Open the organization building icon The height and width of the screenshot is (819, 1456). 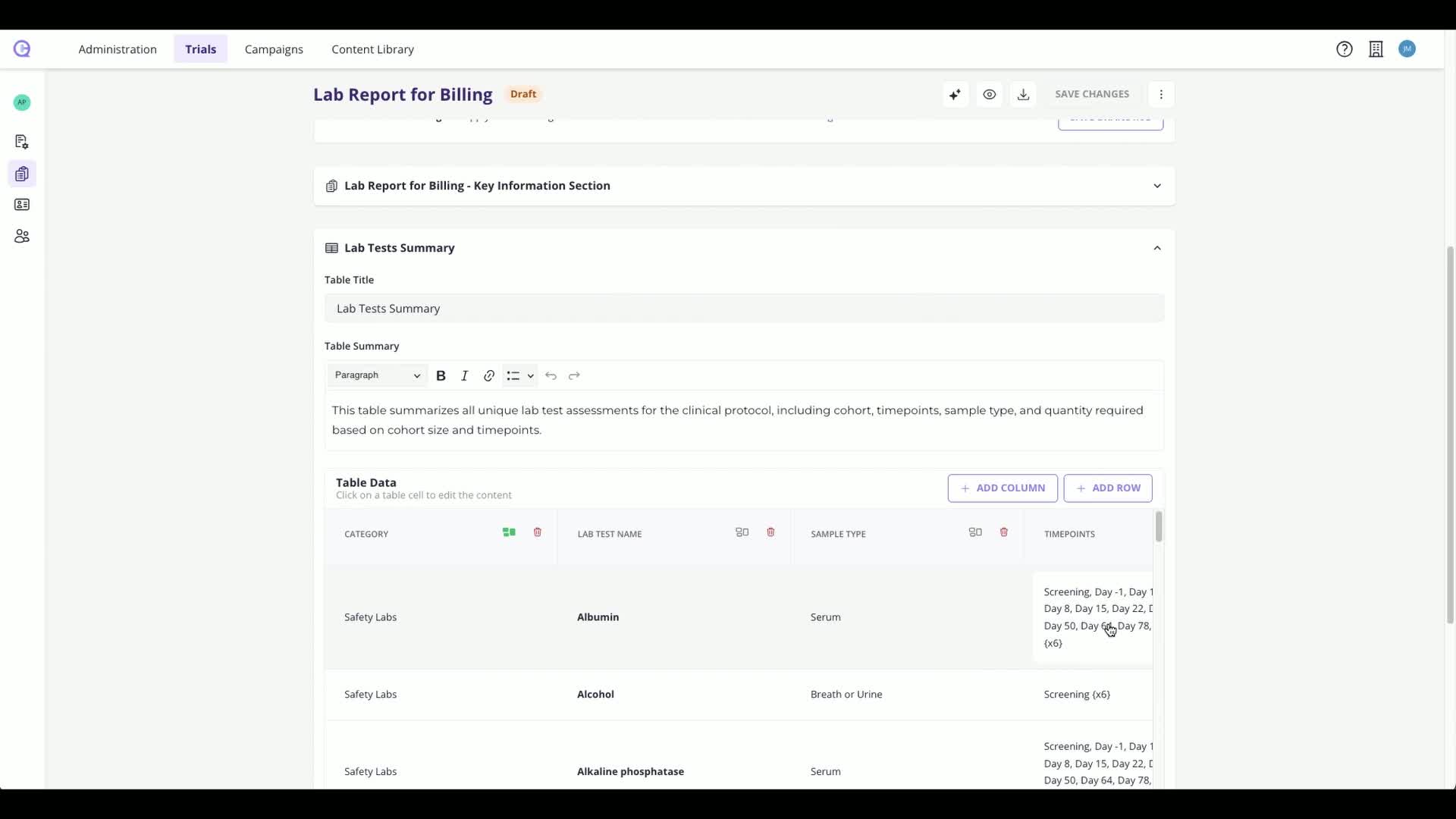point(1376,49)
